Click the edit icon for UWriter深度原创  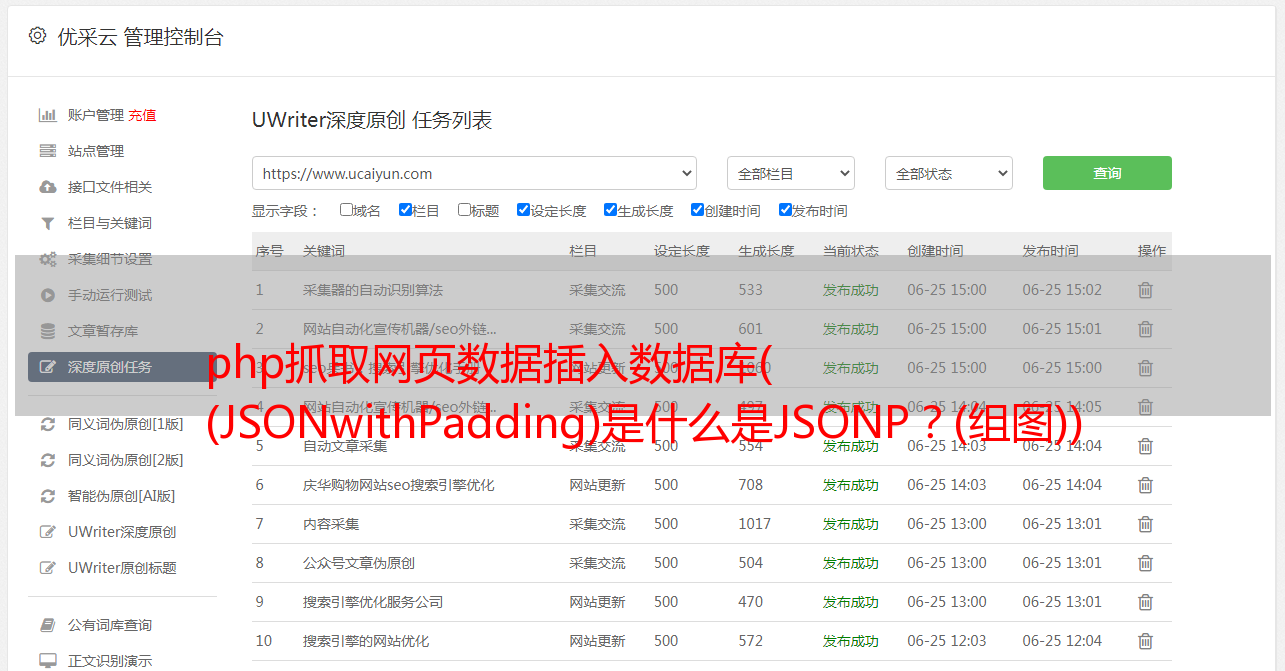[47, 532]
